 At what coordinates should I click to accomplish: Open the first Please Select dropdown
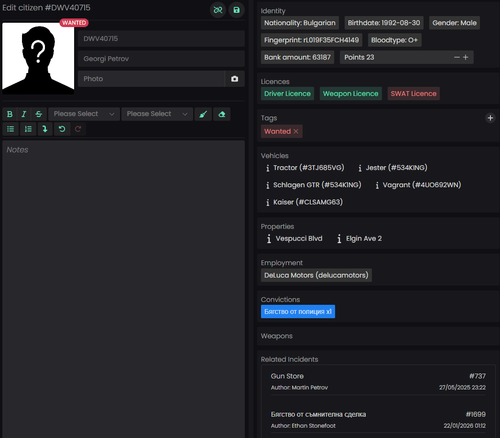click(x=84, y=114)
